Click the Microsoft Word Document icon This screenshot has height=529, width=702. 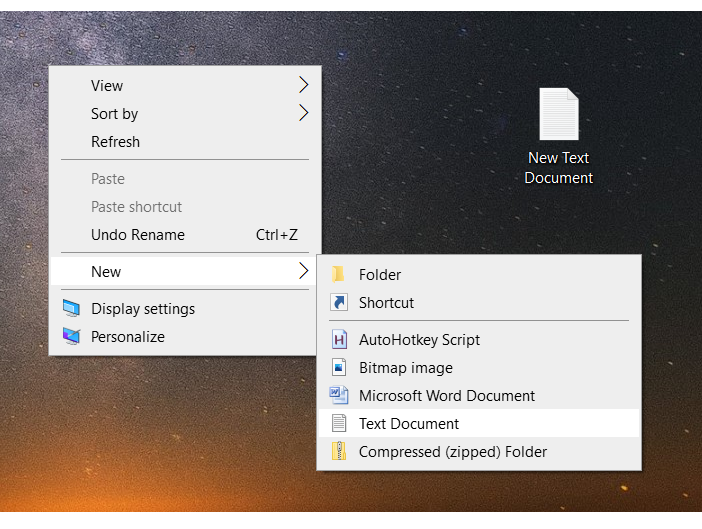(x=339, y=396)
